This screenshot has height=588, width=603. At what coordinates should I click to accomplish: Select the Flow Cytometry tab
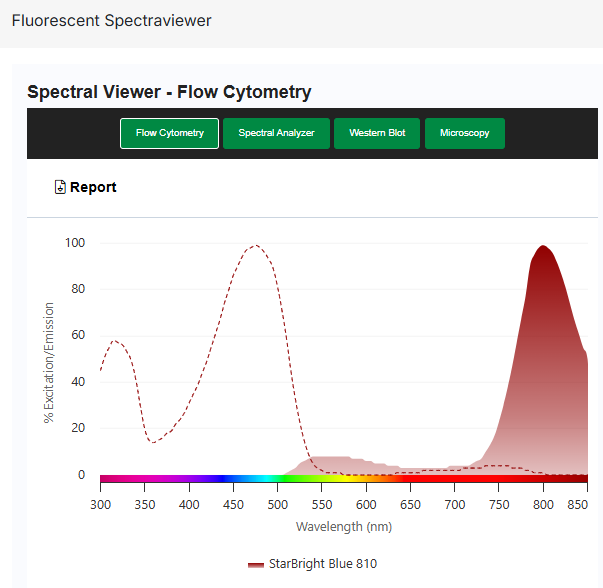(x=170, y=133)
